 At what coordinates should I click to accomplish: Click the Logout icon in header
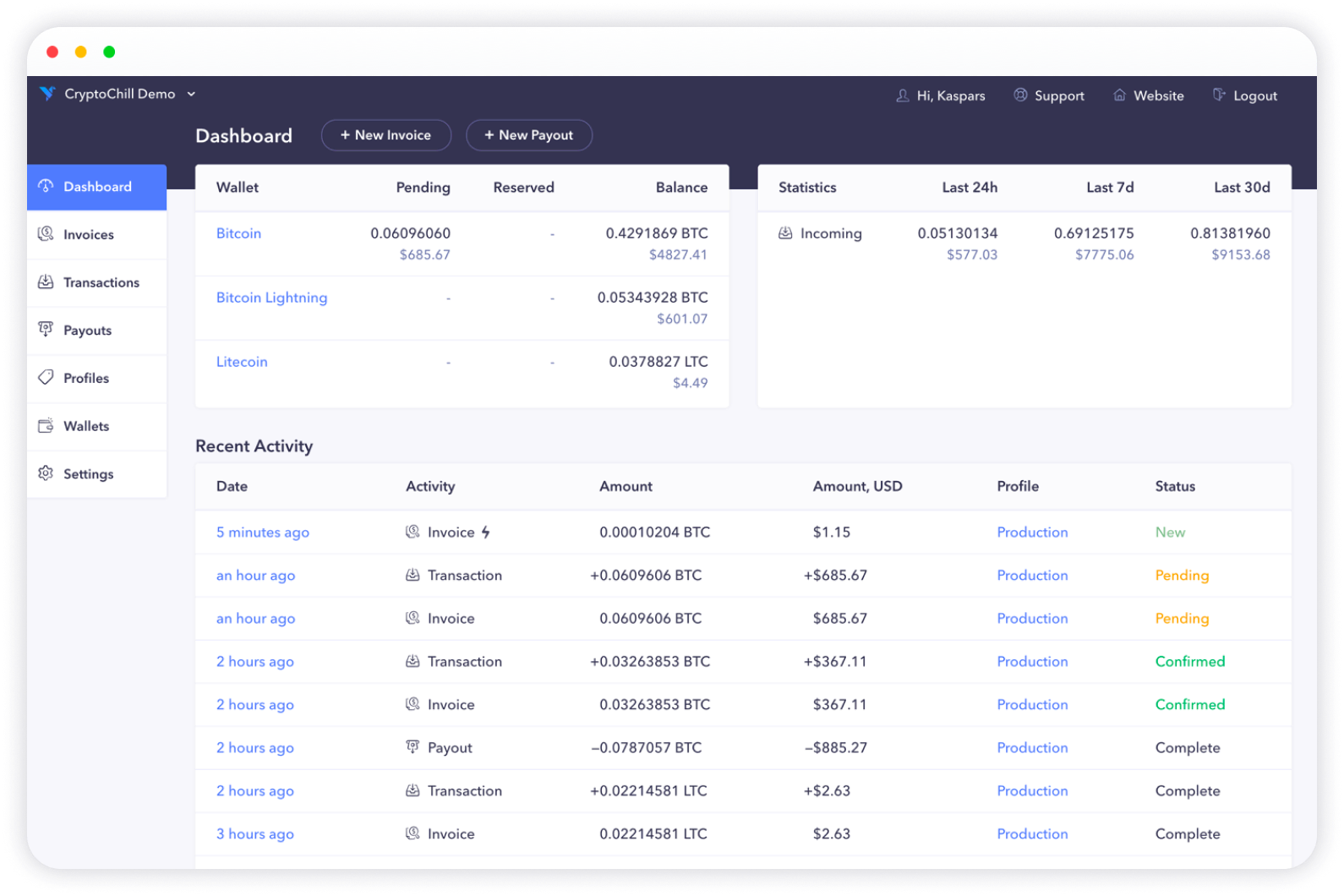[1219, 96]
